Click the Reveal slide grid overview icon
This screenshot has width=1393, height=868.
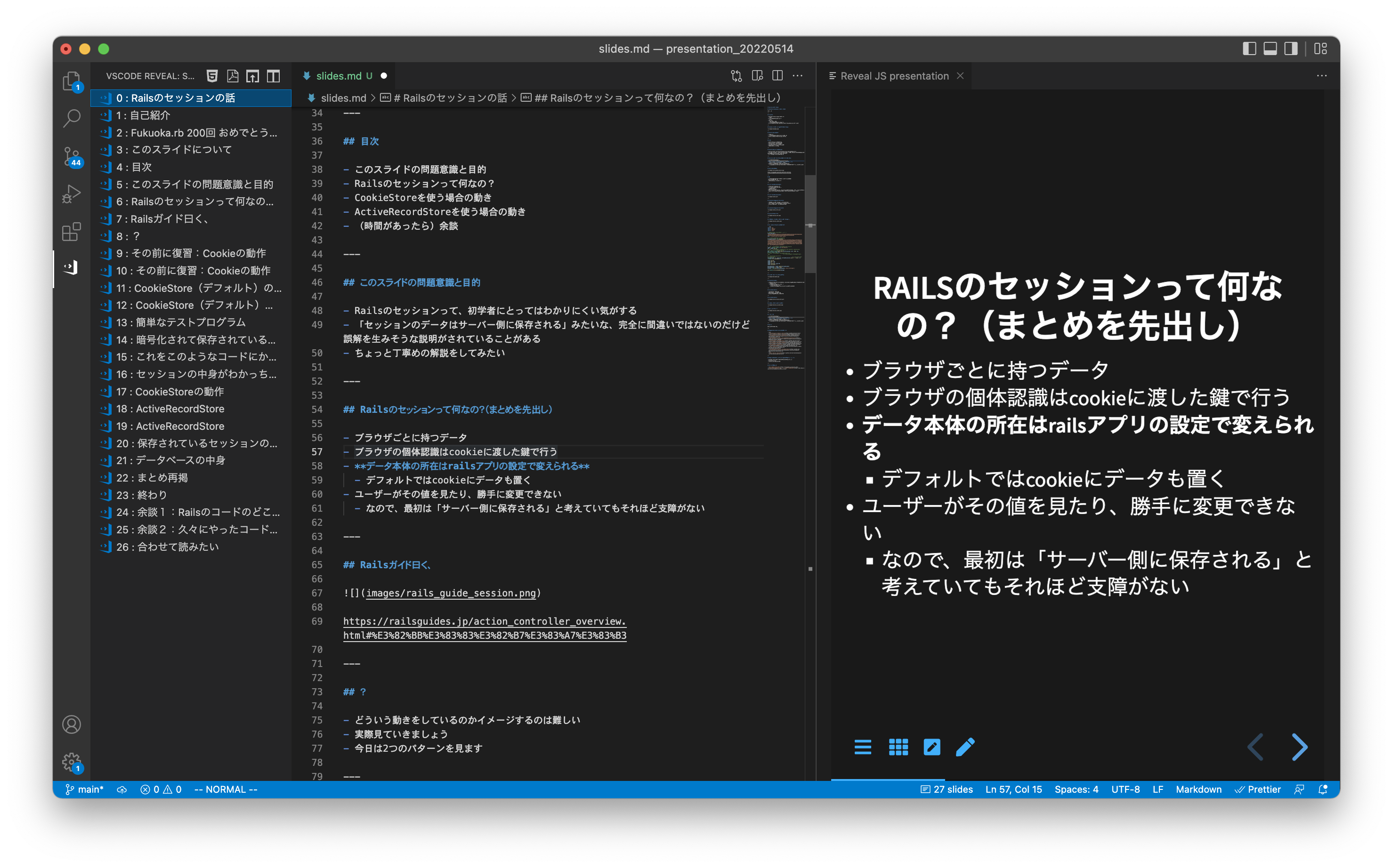(x=898, y=747)
